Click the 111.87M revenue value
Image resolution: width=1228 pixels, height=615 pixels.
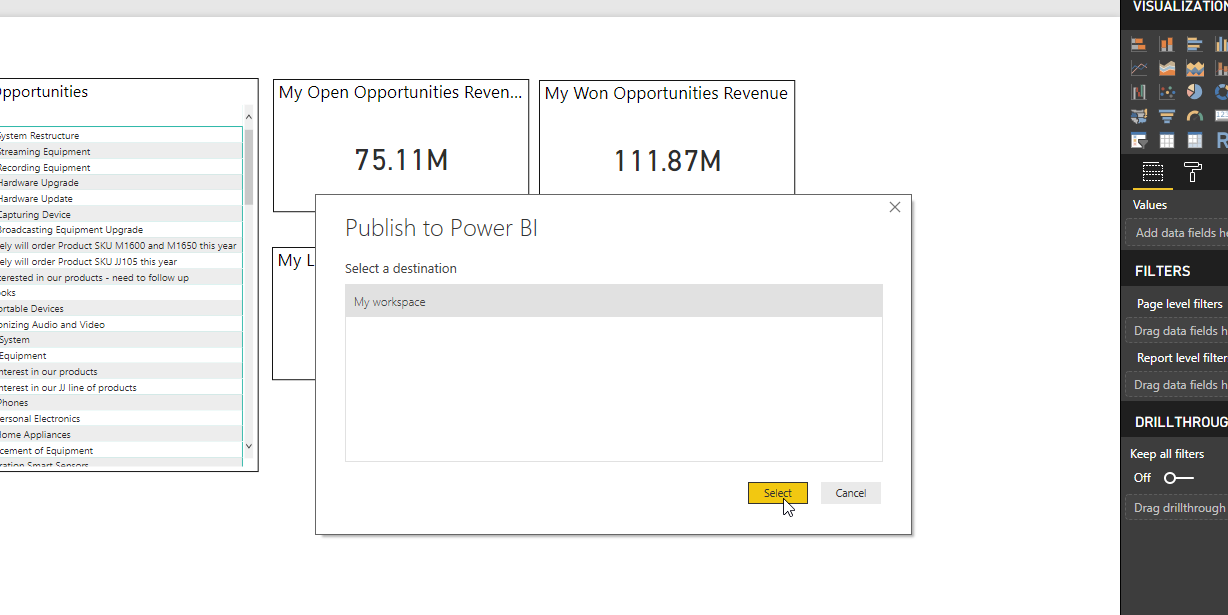tap(667, 160)
